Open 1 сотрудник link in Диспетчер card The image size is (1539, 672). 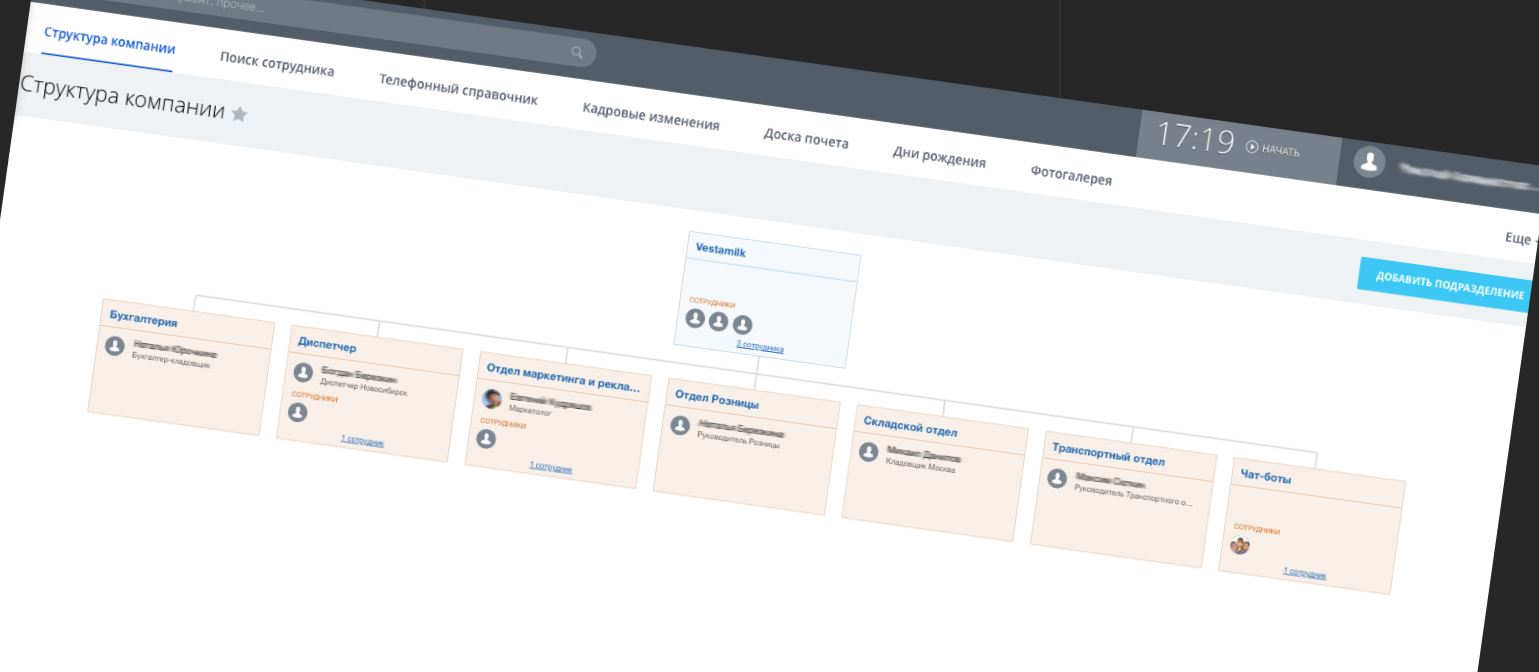click(362, 439)
